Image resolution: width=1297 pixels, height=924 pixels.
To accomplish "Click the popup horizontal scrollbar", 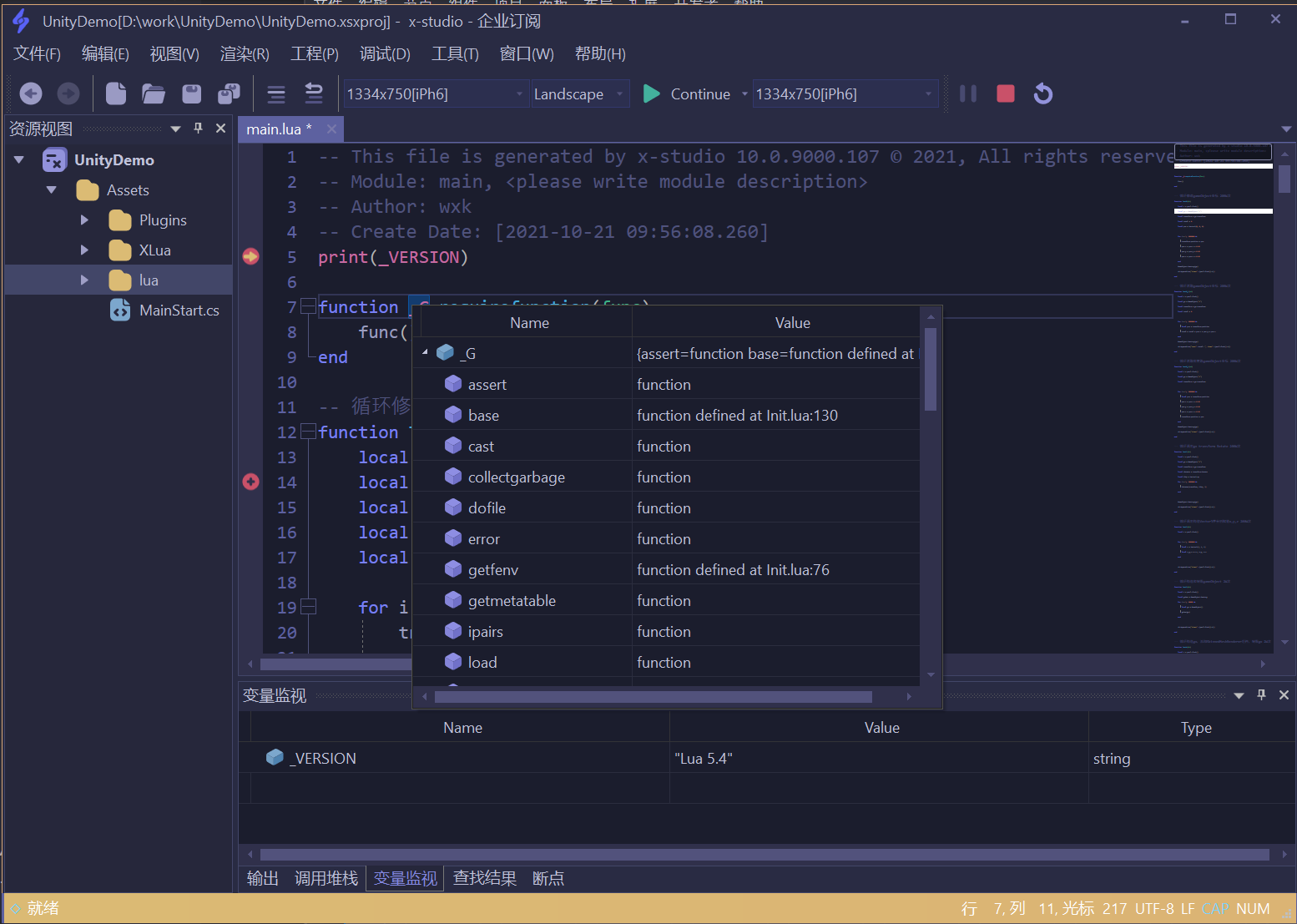I will tap(654, 696).
